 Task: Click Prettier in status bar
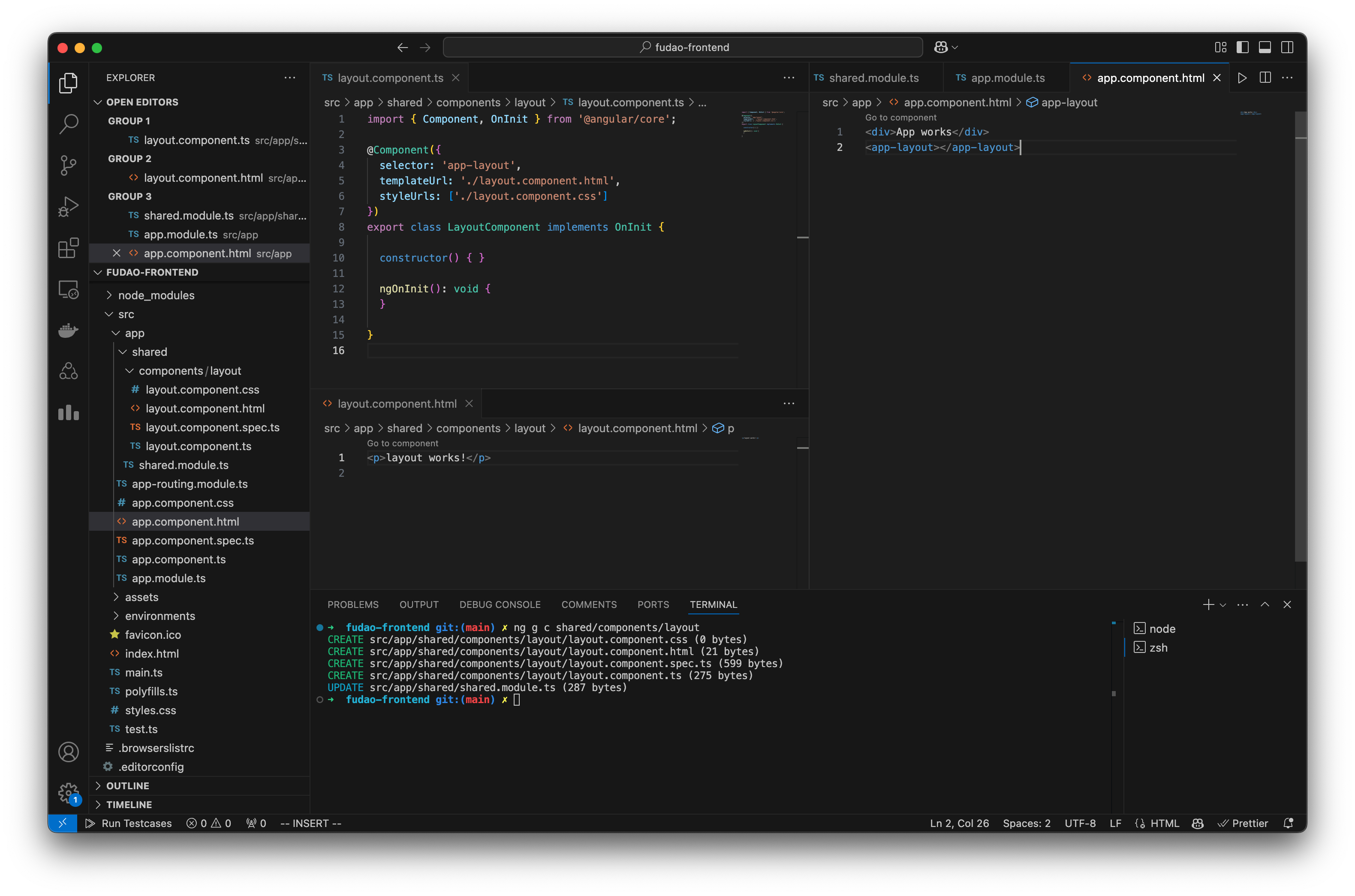1243,823
